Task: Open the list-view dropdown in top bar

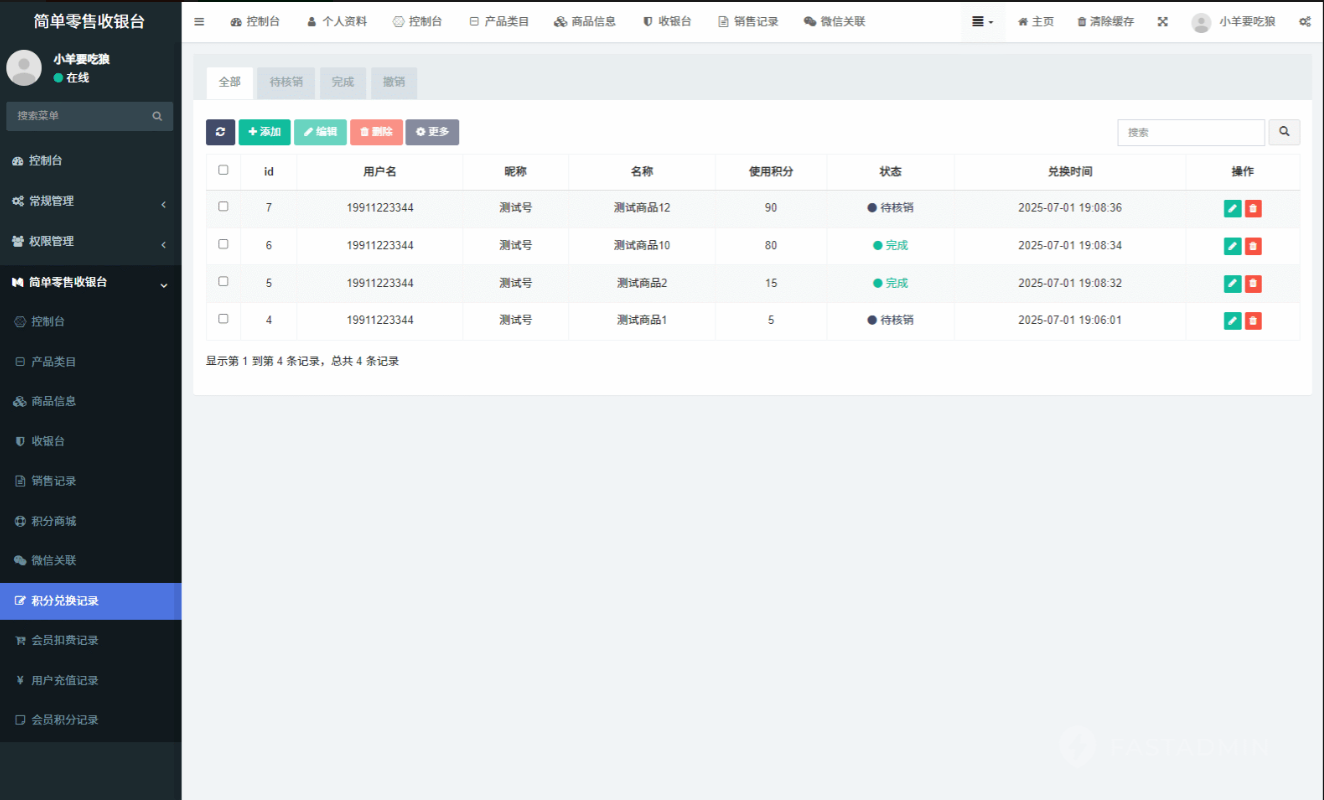Action: click(982, 21)
